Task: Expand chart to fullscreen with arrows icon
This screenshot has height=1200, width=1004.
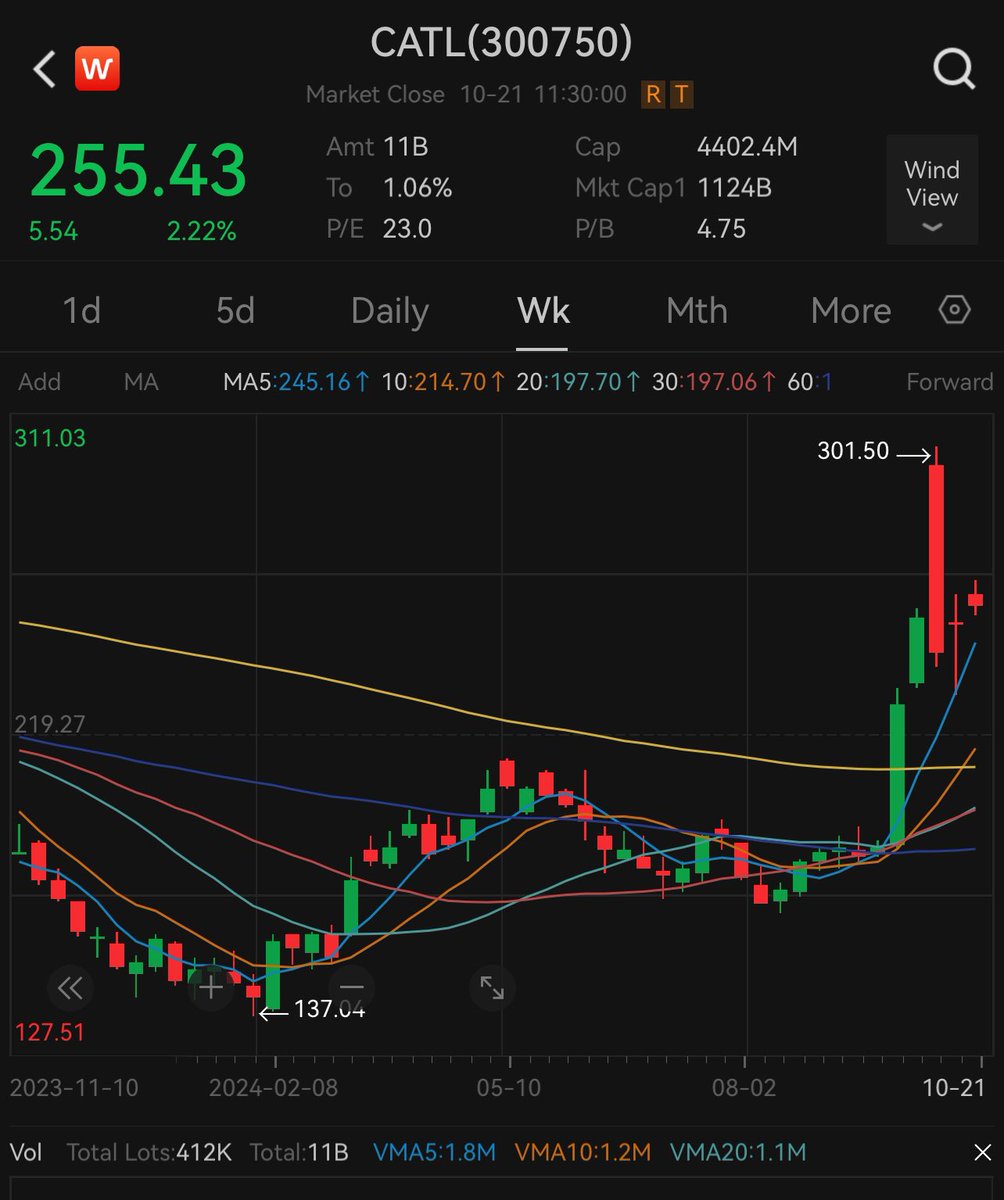Action: 492,989
